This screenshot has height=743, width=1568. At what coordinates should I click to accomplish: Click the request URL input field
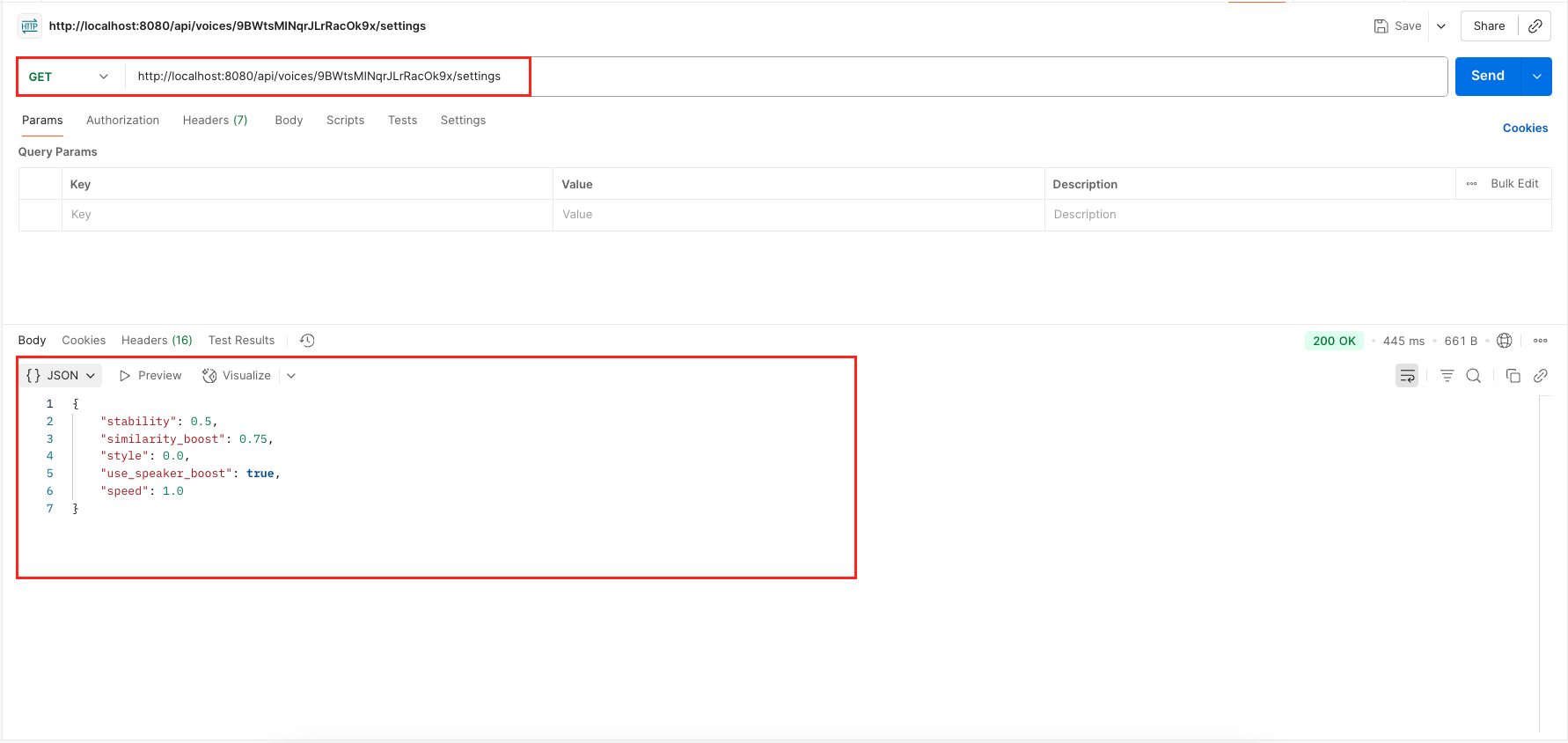pos(786,77)
